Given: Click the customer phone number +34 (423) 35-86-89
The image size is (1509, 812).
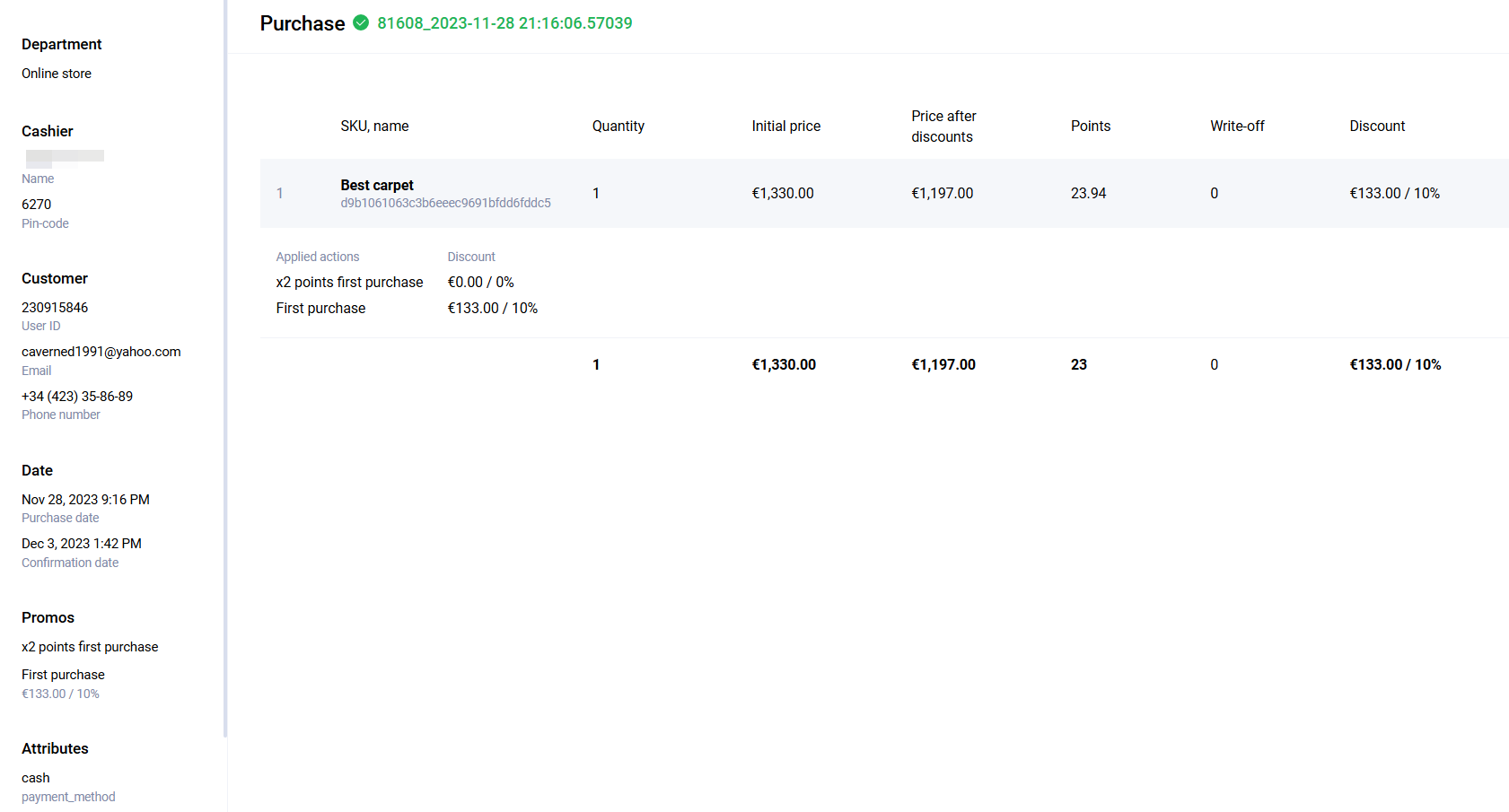Looking at the screenshot, I should (77, 397).
